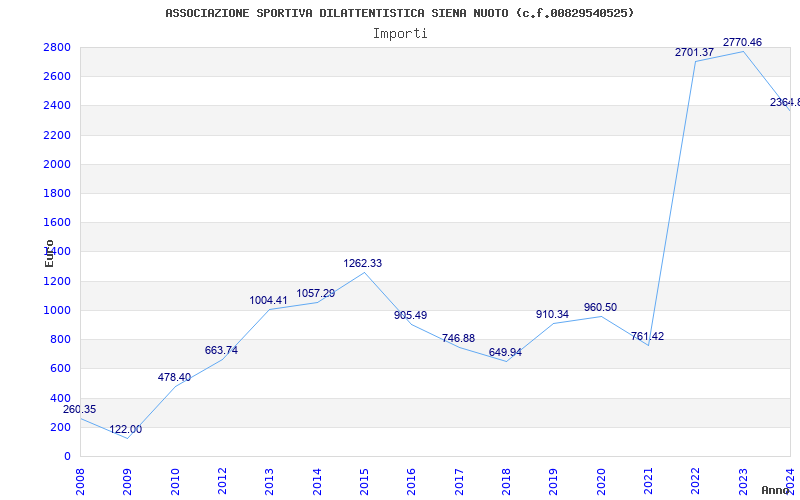Click the 2021 year axis label
The width and height of the screenshot is (800, 500).
(648, 482)
